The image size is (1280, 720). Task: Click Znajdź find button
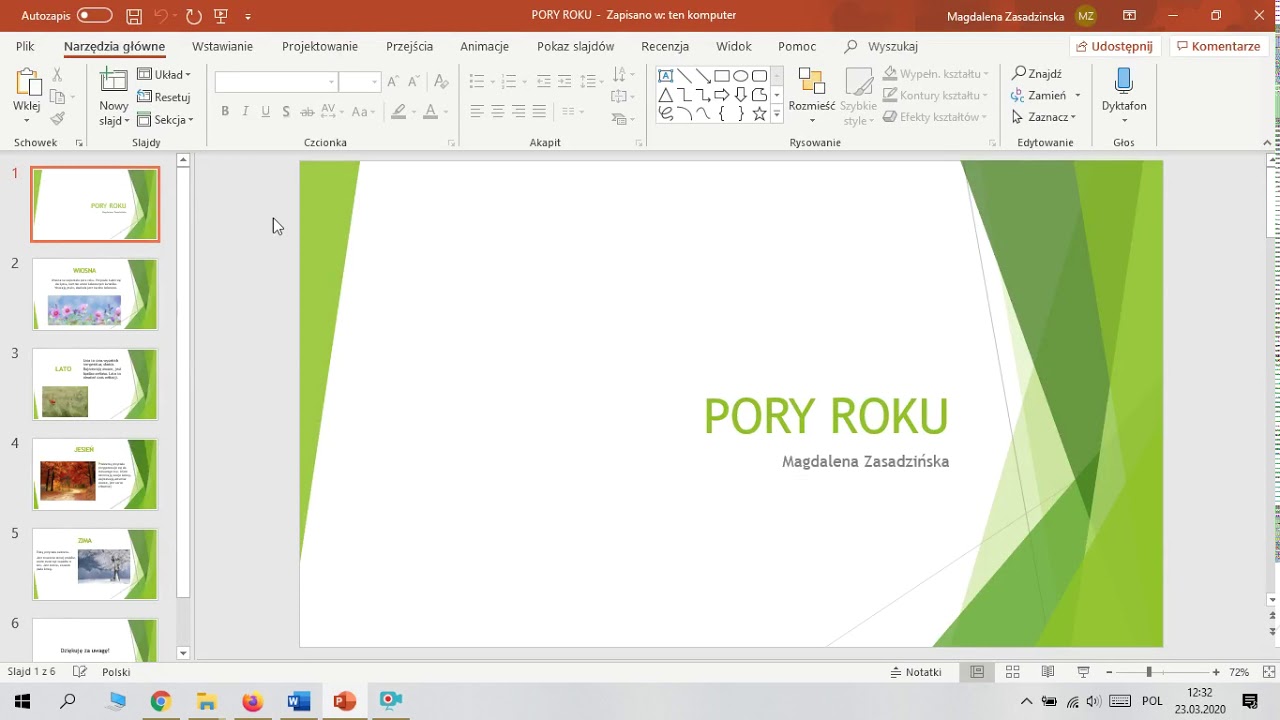(1037, 74)
